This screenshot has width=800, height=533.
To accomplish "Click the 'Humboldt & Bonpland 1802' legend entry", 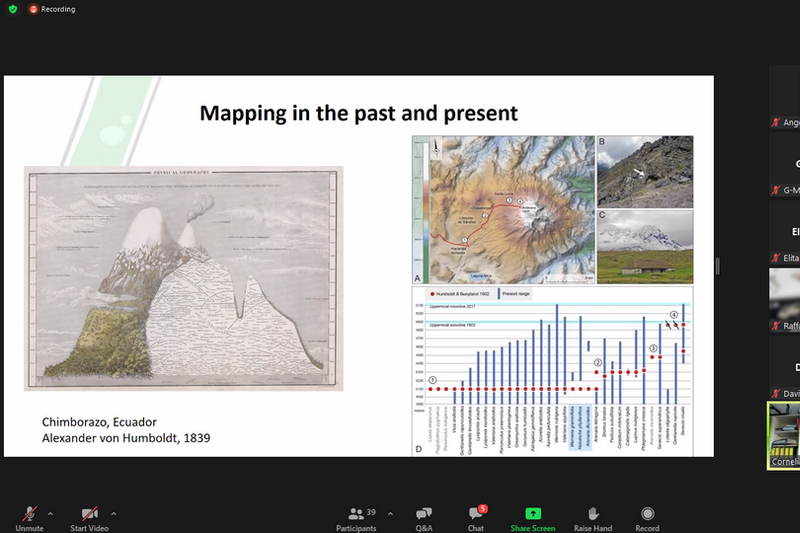I will coord(459,294).
